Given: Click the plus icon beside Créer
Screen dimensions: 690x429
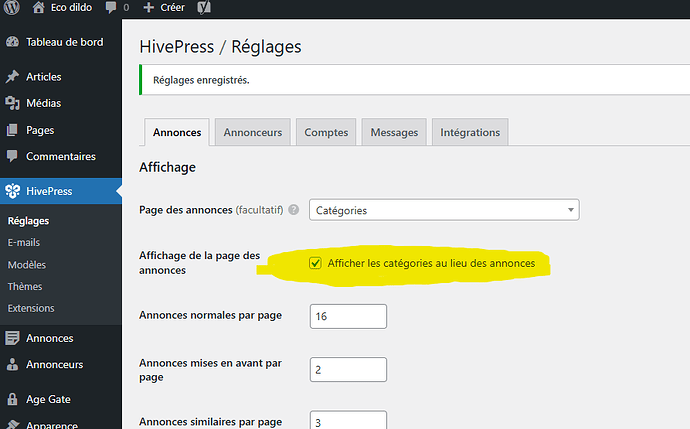Looking at the screenshot, I should (x=149, y=7).
